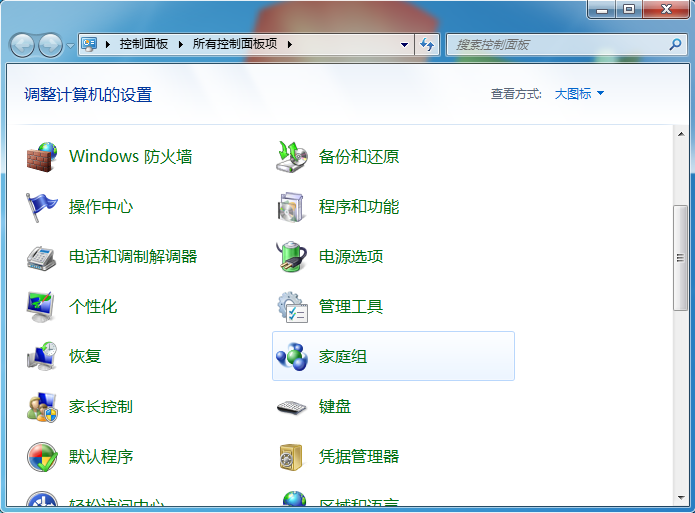Open the 备份和还原 link
Image resolution: width=695 pixels, height=513 pixels.
pos(359,157)
